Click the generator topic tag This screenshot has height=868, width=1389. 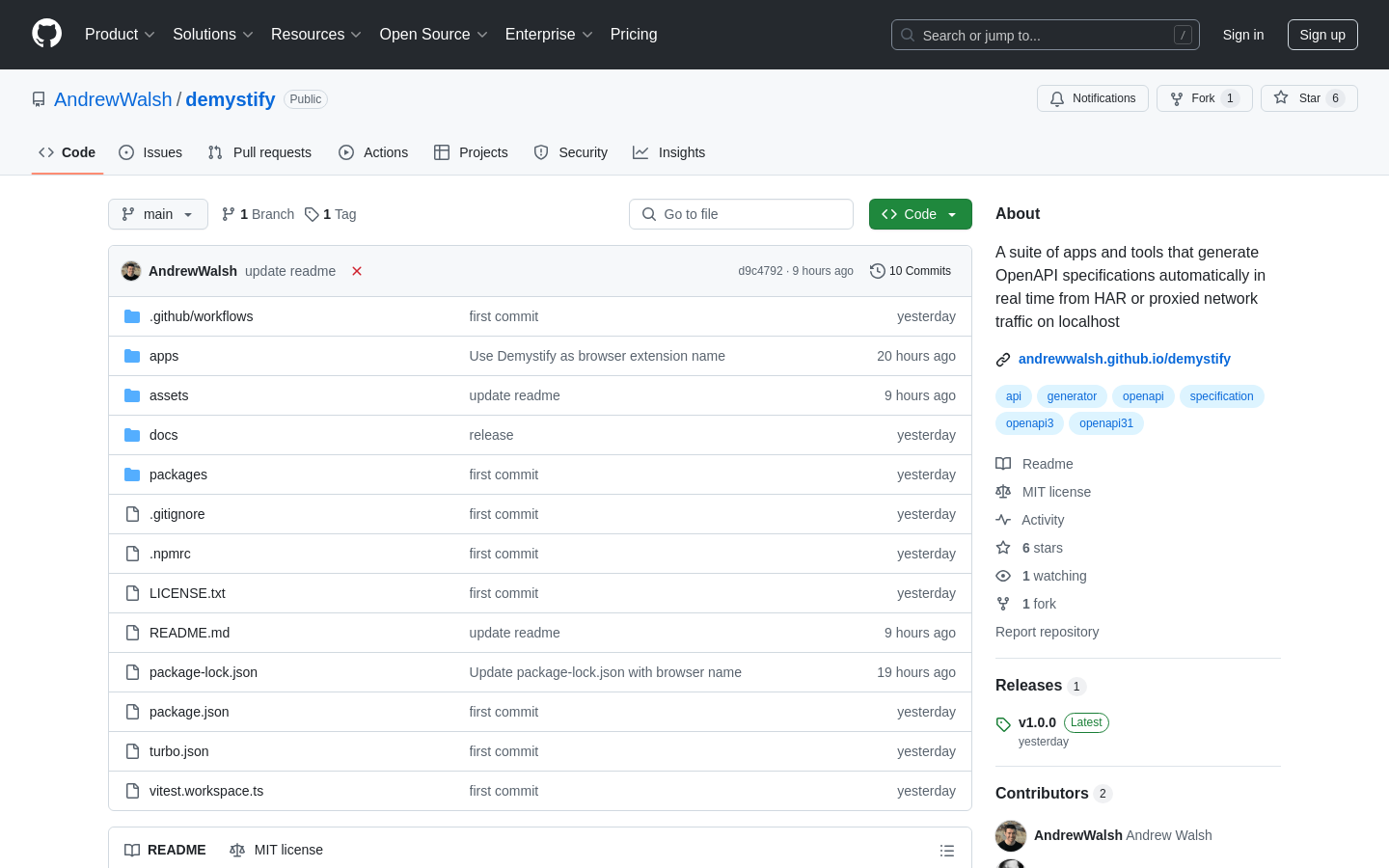(1072, 396)
